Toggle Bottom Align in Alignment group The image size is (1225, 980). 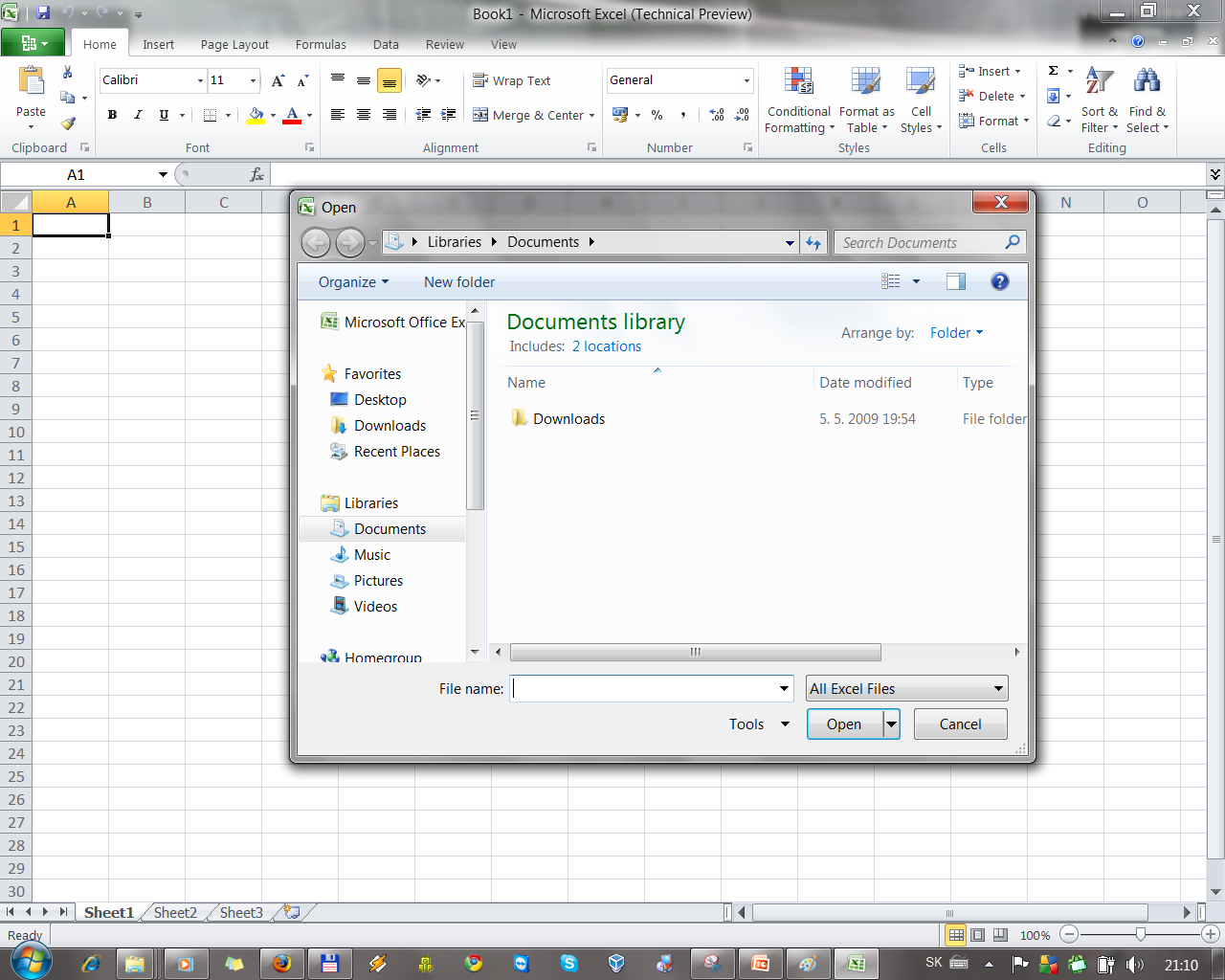click(x=389, y=81)
